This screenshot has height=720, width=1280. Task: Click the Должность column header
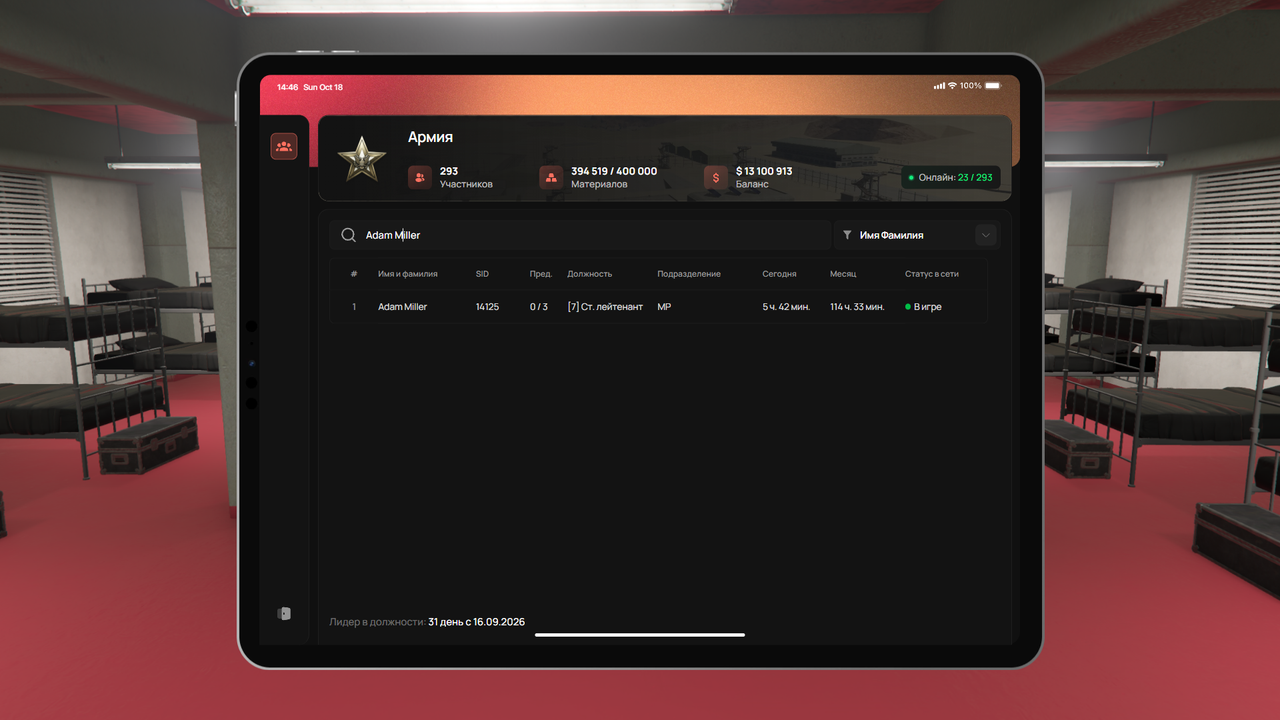point(590,274)
